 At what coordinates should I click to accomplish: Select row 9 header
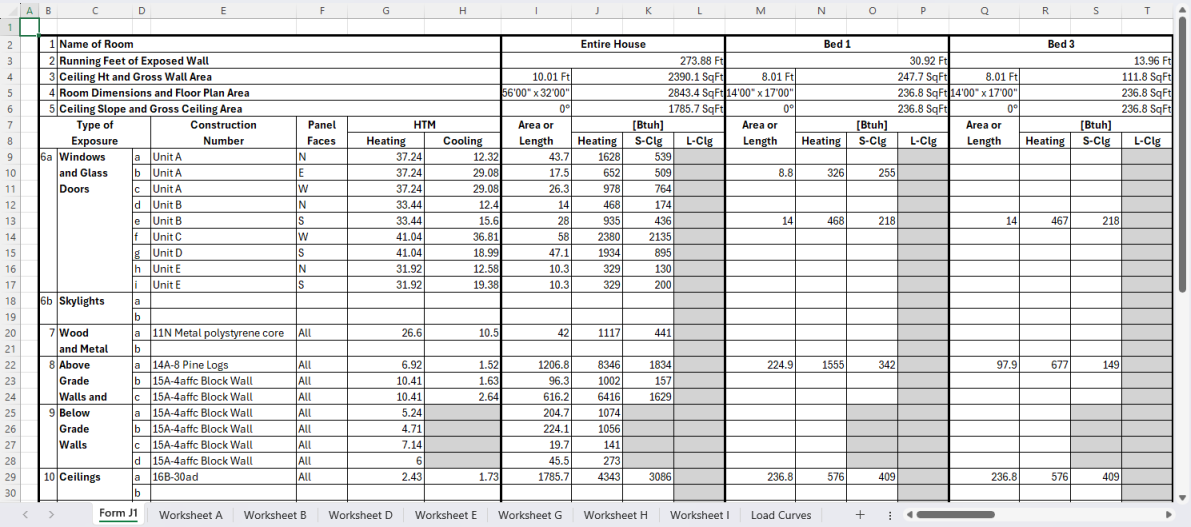coord(9,159)
